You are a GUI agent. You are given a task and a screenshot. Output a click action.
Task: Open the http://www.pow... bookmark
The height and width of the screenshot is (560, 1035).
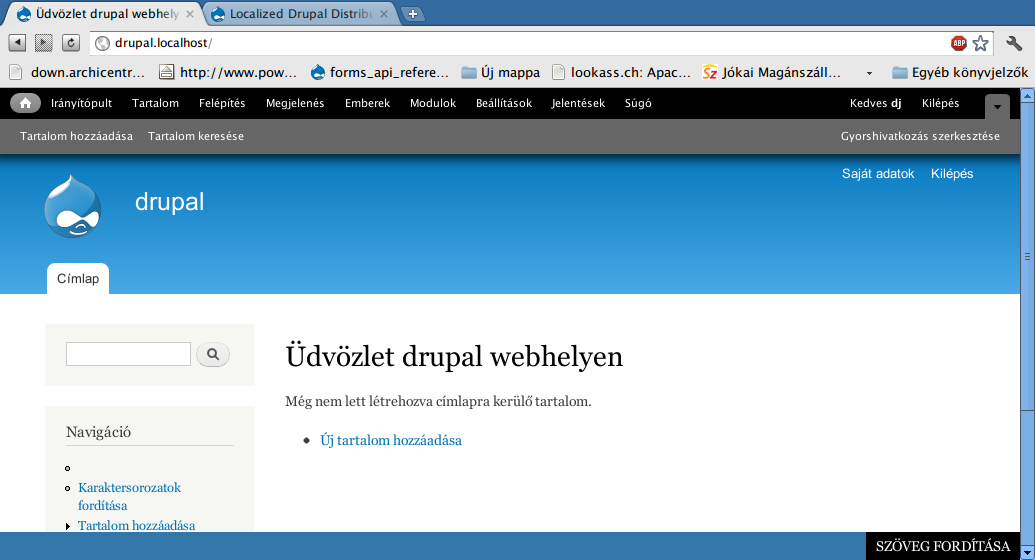(228, 73)
